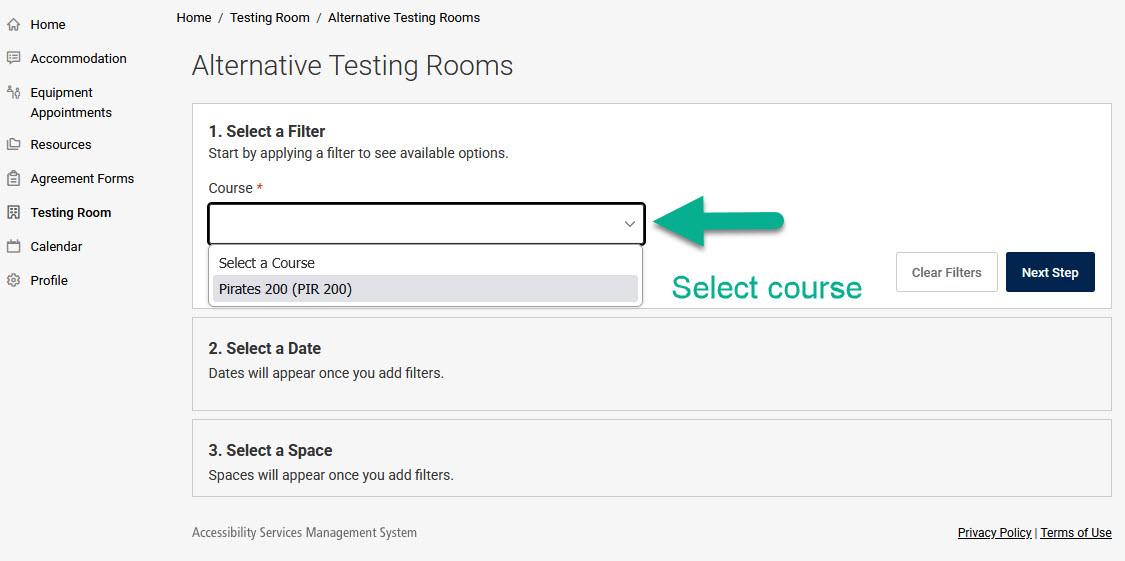The width and height of the screenshot is (1125, 561).
Task: Open the Privacy Policy link
Action: [994, 532]
